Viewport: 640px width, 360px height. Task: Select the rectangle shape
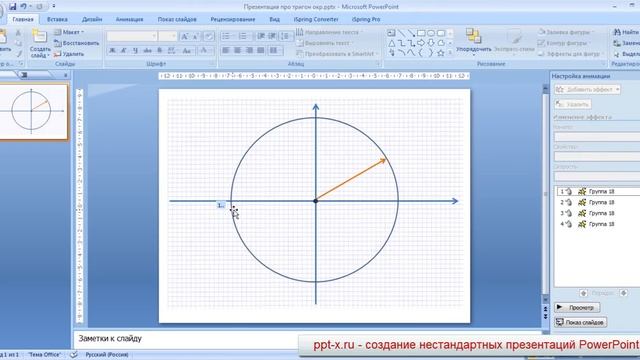click(x=421, y=33)
